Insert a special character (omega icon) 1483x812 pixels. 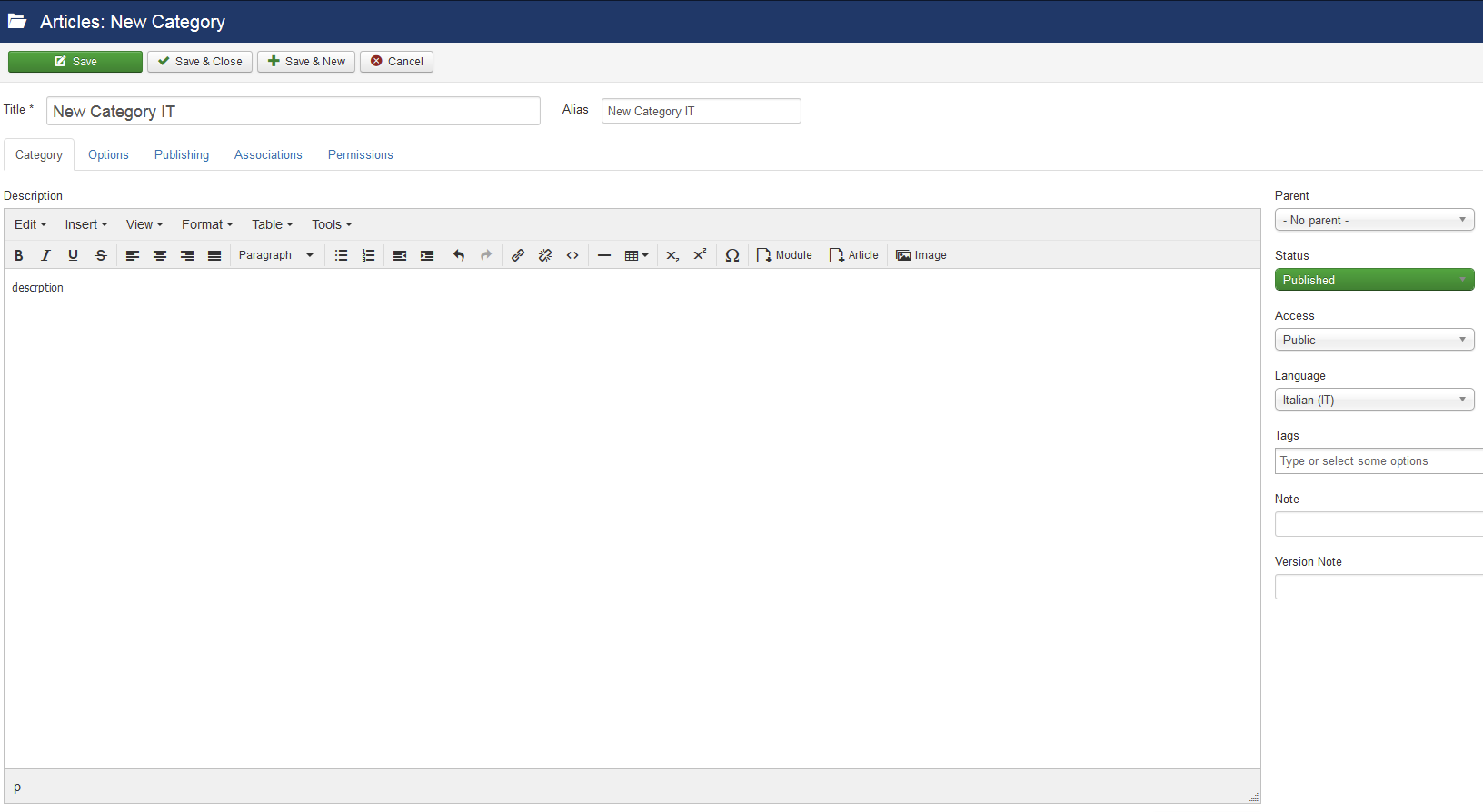[x=732, y=255]
